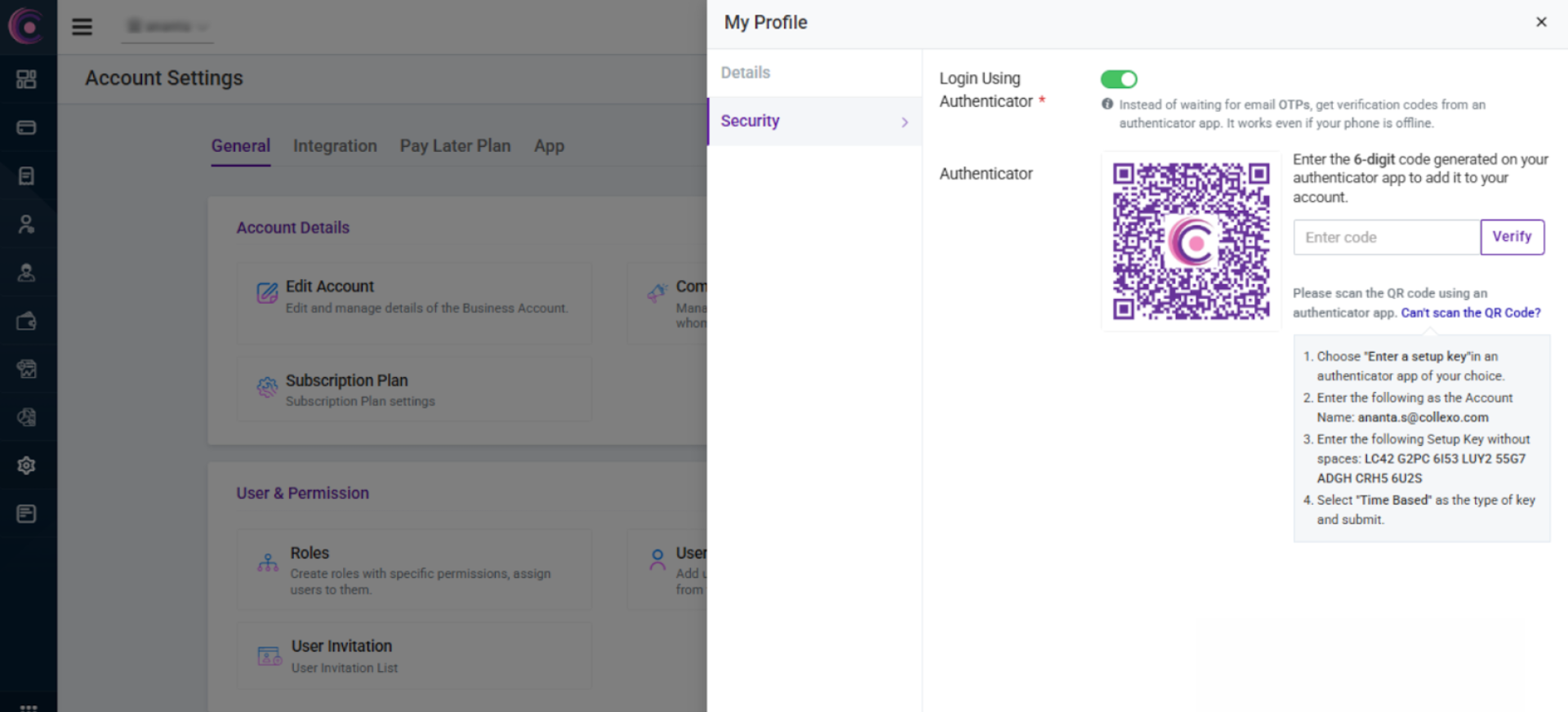Open the wallet icon in sidebar
Image resolution: width=1568 pixels, height=712 pixels.
(27, 322)
